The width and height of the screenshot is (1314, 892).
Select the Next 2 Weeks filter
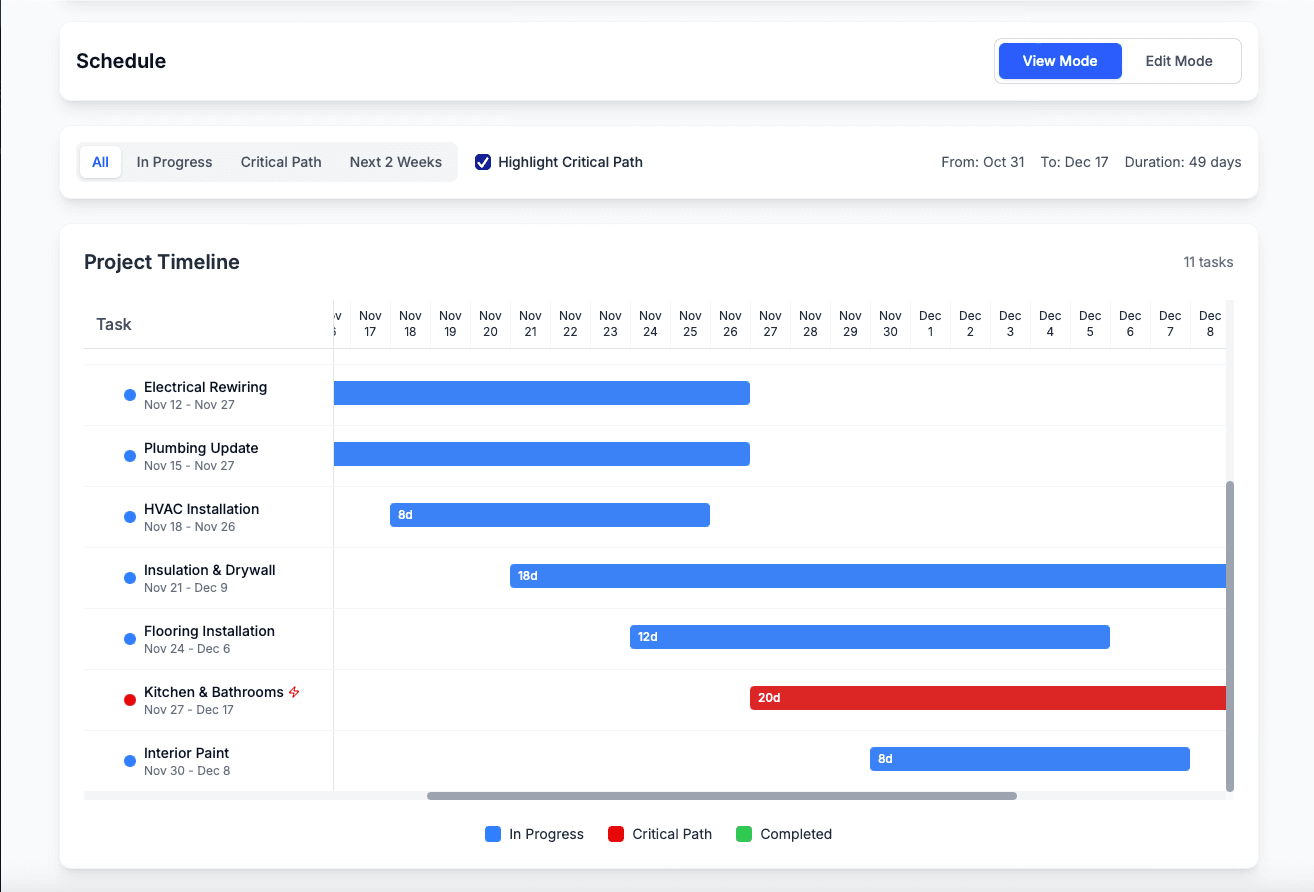(395, 161)
